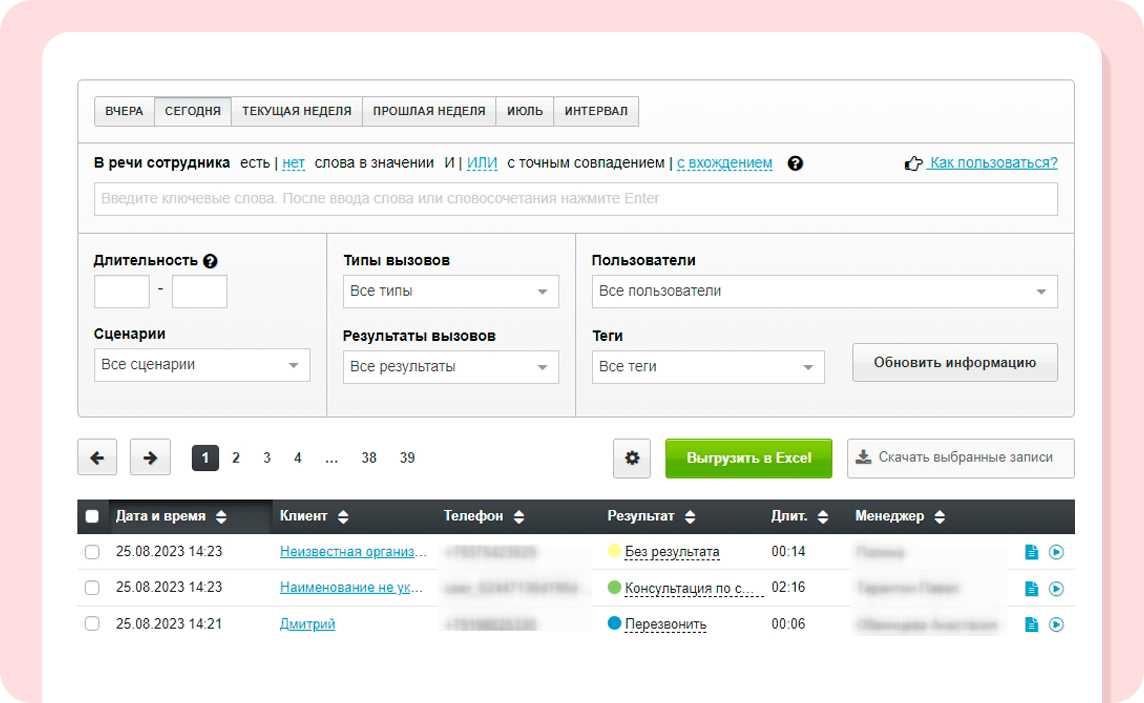
Task: Click the yellow Без результата status dot
Action: point(614,551)
